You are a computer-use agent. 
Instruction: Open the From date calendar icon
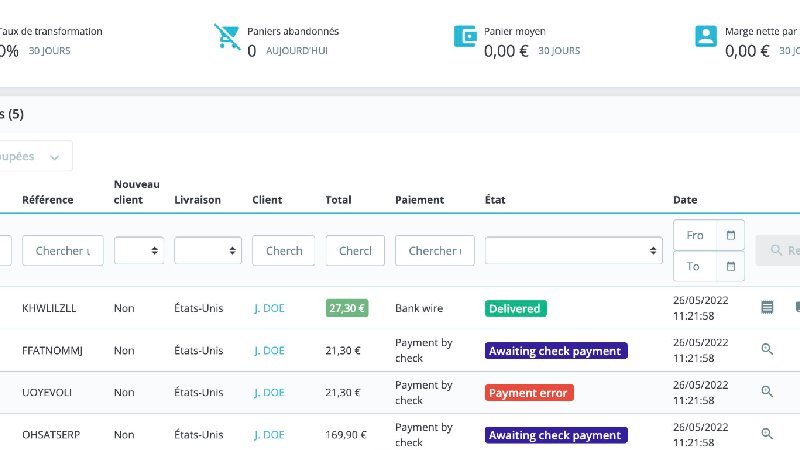731,235
